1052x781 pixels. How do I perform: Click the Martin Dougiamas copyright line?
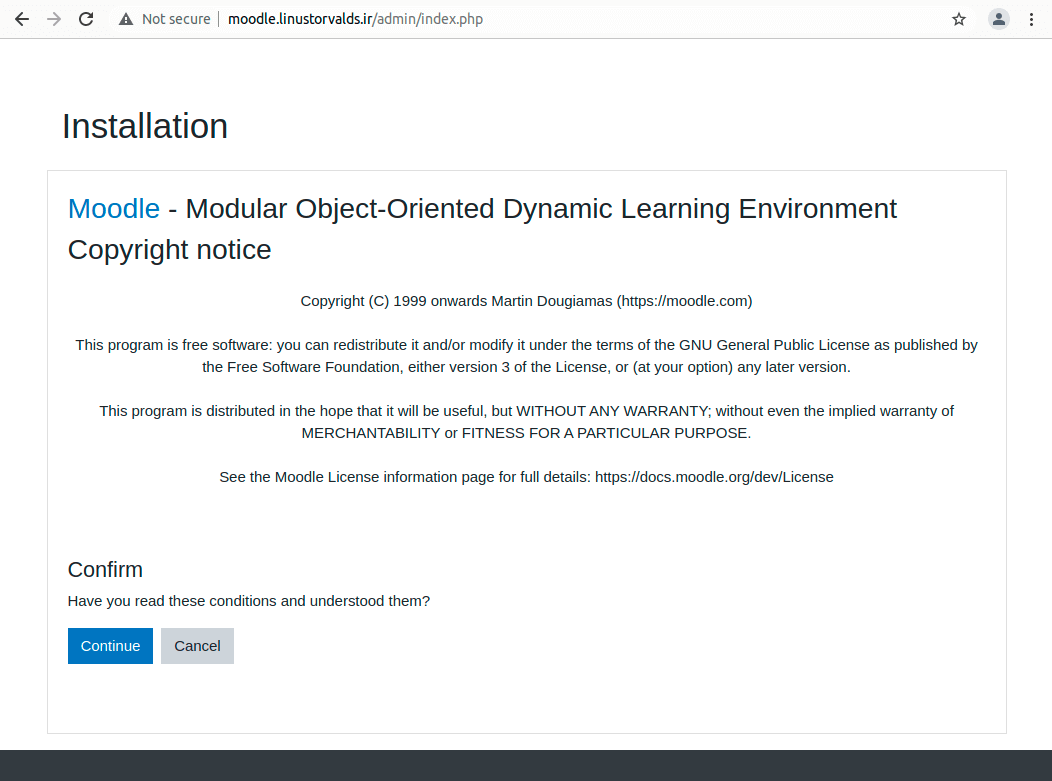(527, 301)
